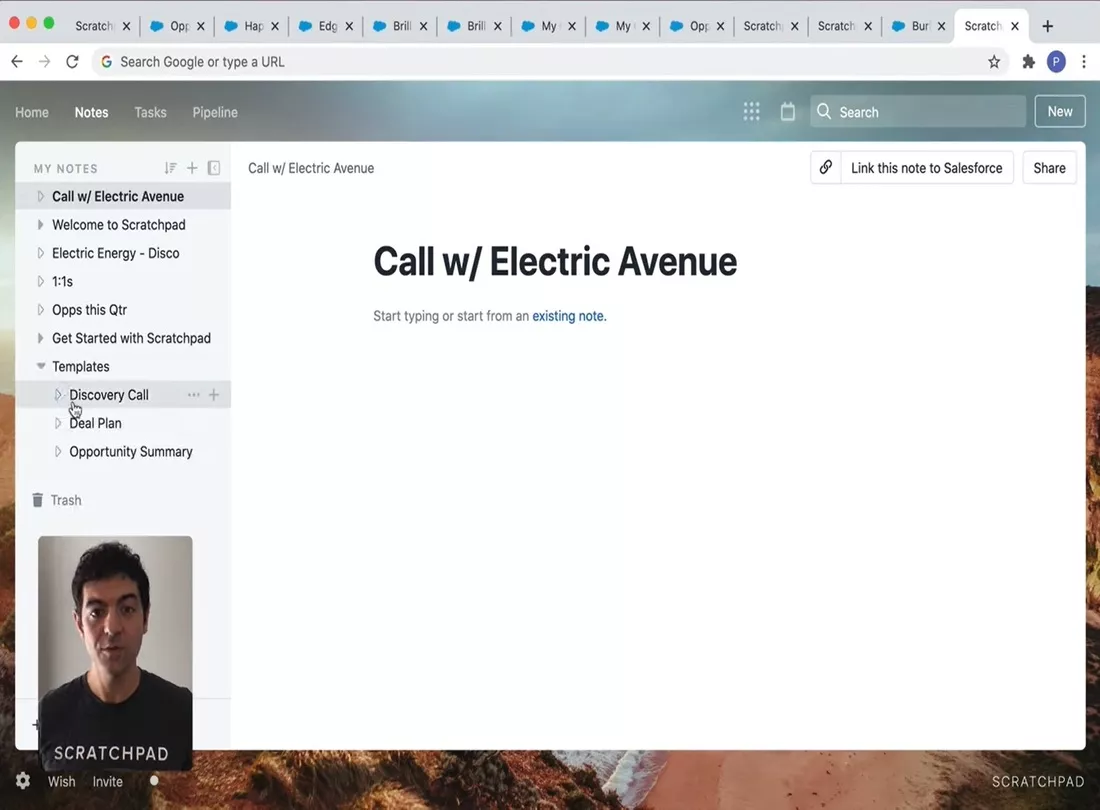
Task: Close the Hap browser tab
Action: pyautogui.click(x=275, y=26)
